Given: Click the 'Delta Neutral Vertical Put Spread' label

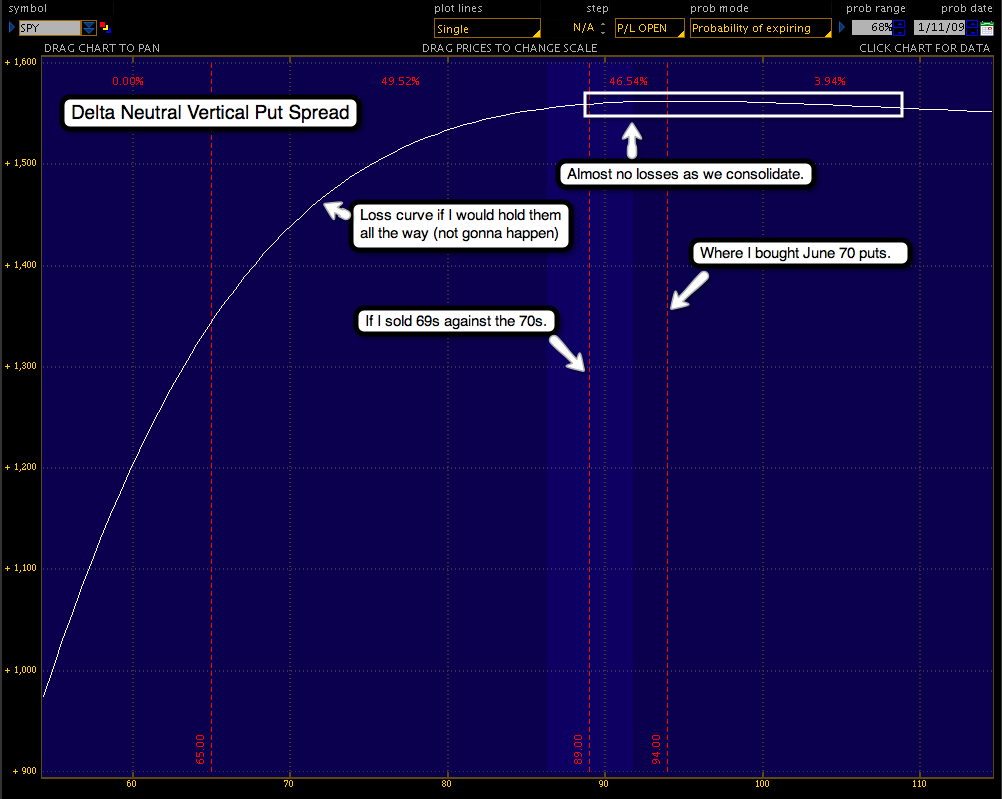Looking at the screenshot, I should (210, 113).
